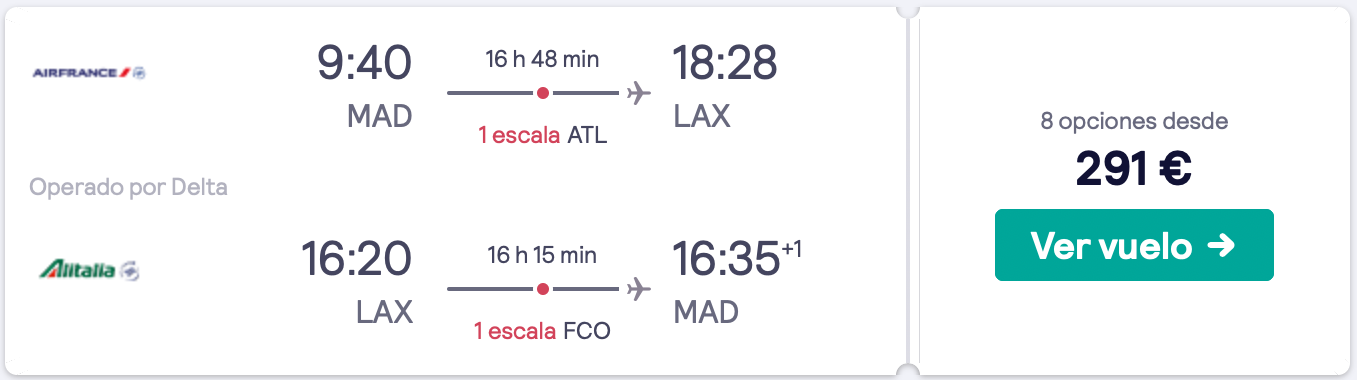Click the 18:28 arrival time at LAX
Image resolution: width=1357 pixels, height=380 pixels.
point(724,64)
